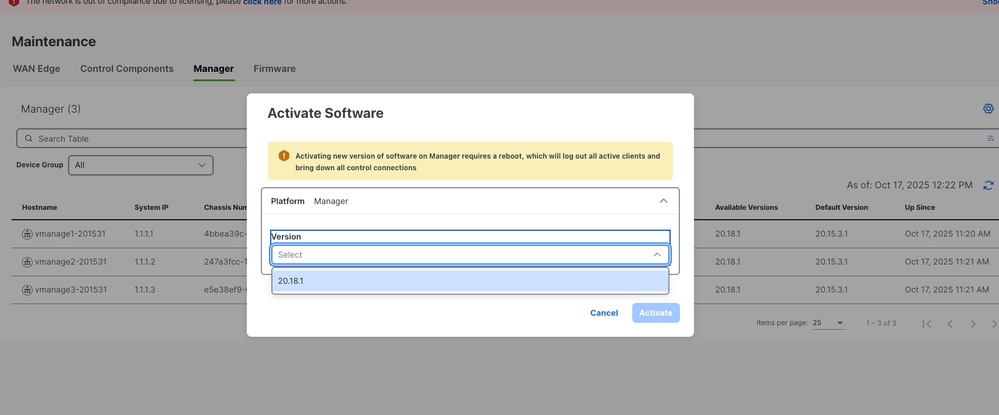Image resolution: width=999 pixels, height=415 pixels.
Task: Open the table settings gear icon
Action: click(988, 108)
